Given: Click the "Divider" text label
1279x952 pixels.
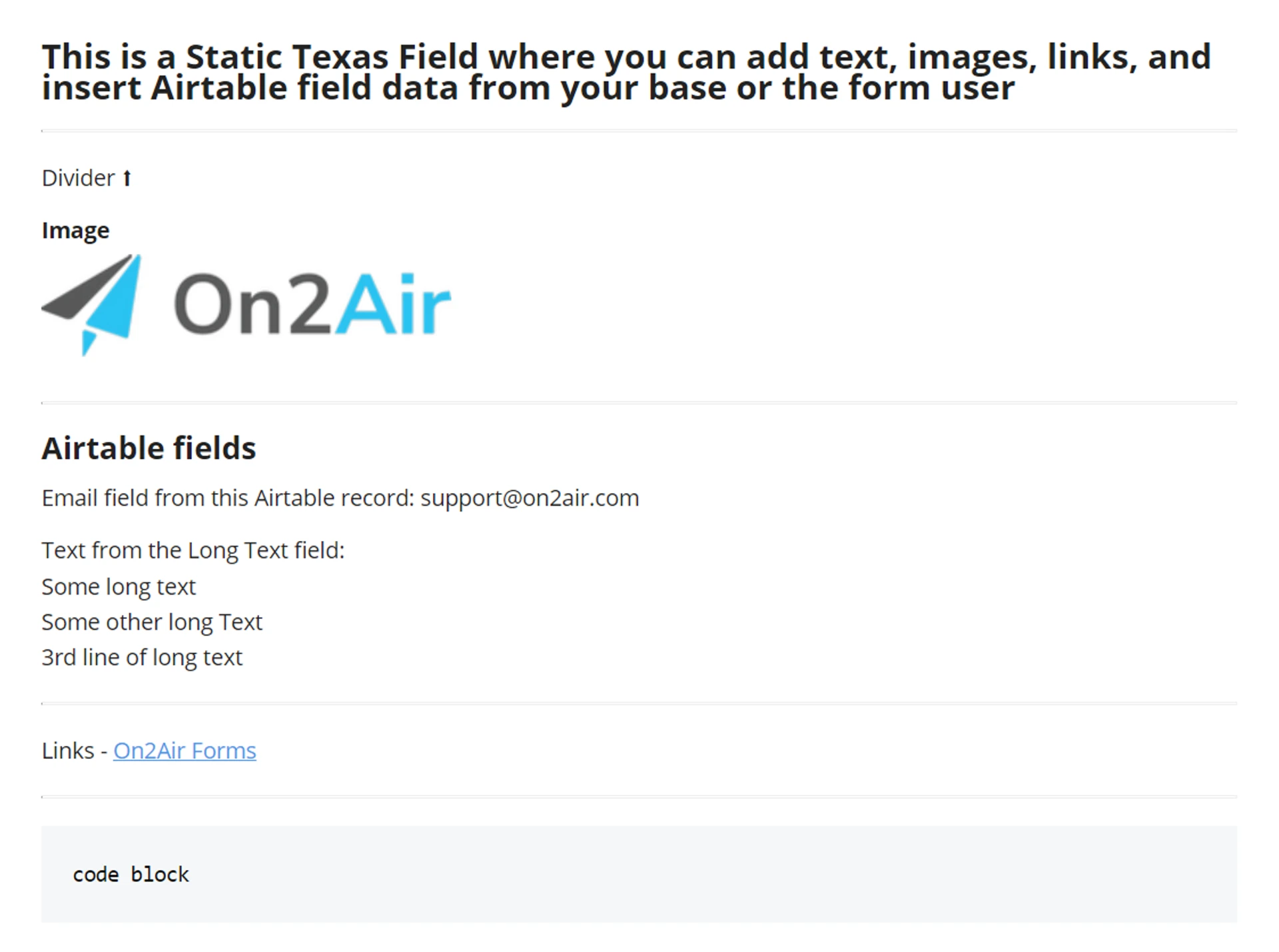Looking at the screenshot, I should (78, 179).
